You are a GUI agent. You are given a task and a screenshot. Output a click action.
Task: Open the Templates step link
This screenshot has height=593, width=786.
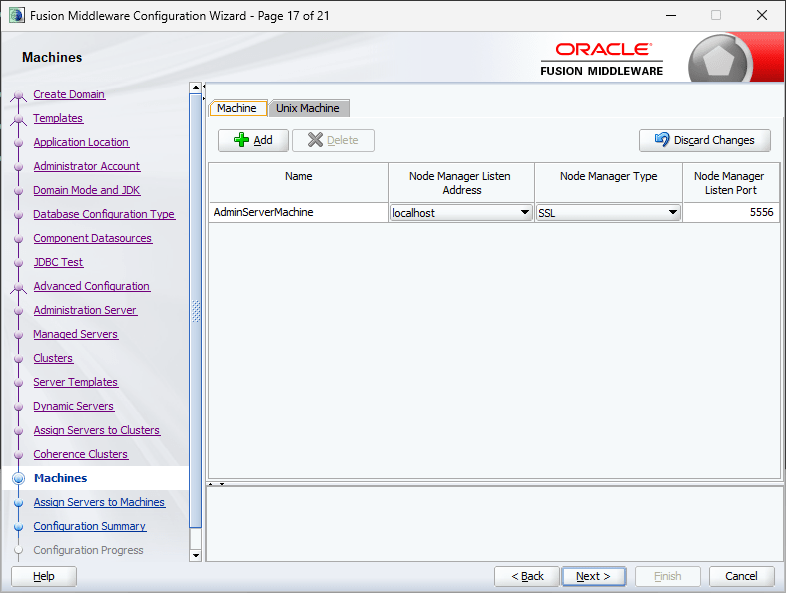tap(58, 118)
